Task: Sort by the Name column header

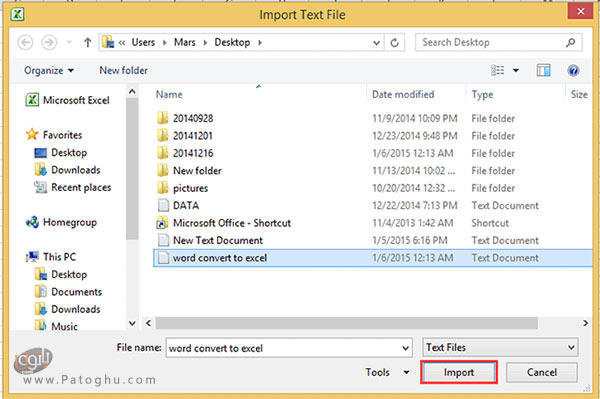Action: coord(169,94)
